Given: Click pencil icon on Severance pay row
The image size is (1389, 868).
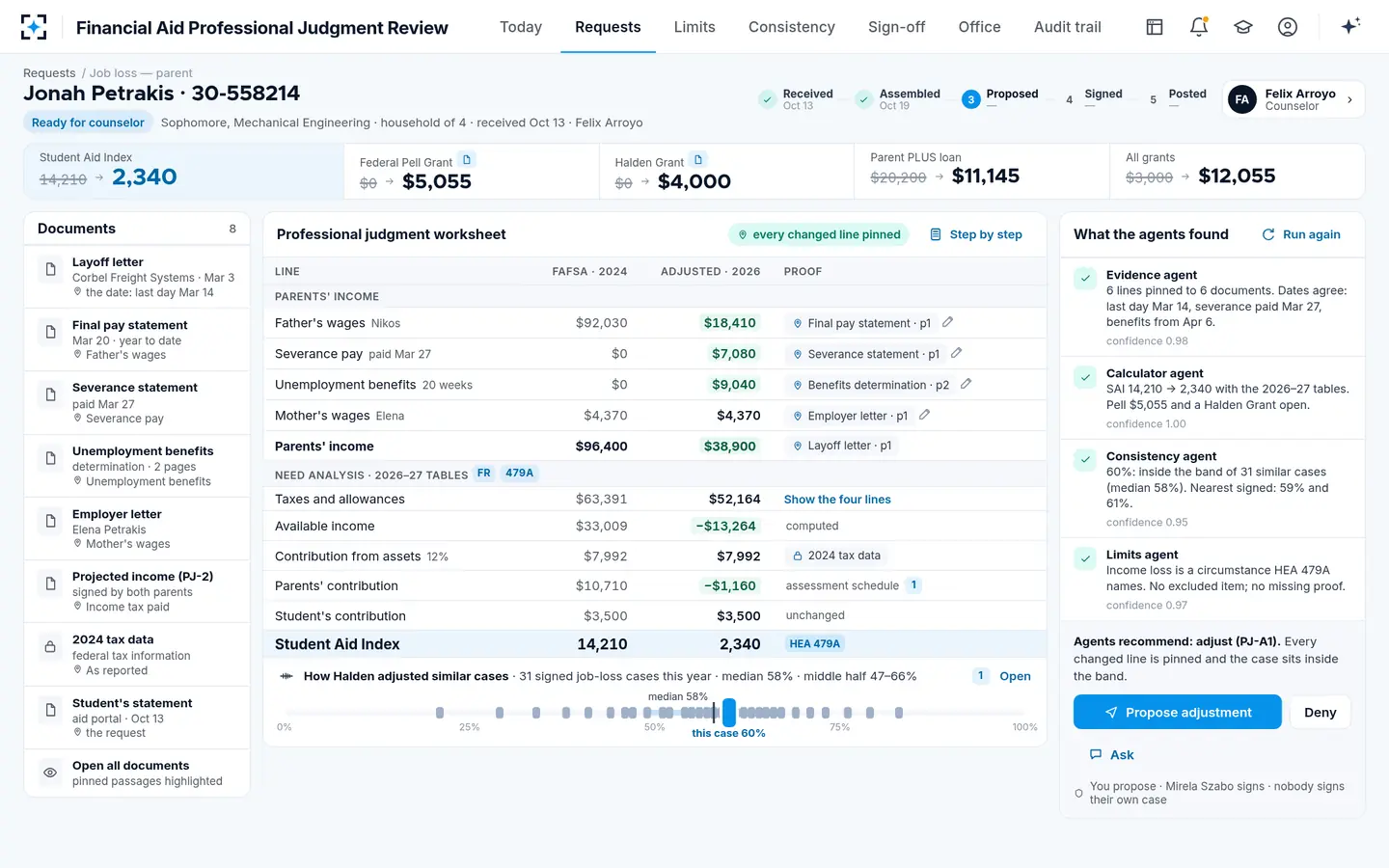Looking at the screenshot, I should (x=956, y=353).
